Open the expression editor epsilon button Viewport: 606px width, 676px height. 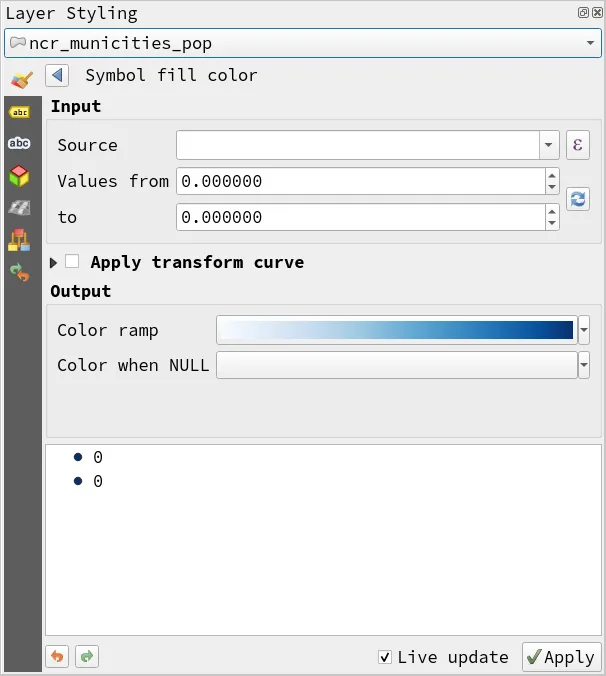(577, 145)
